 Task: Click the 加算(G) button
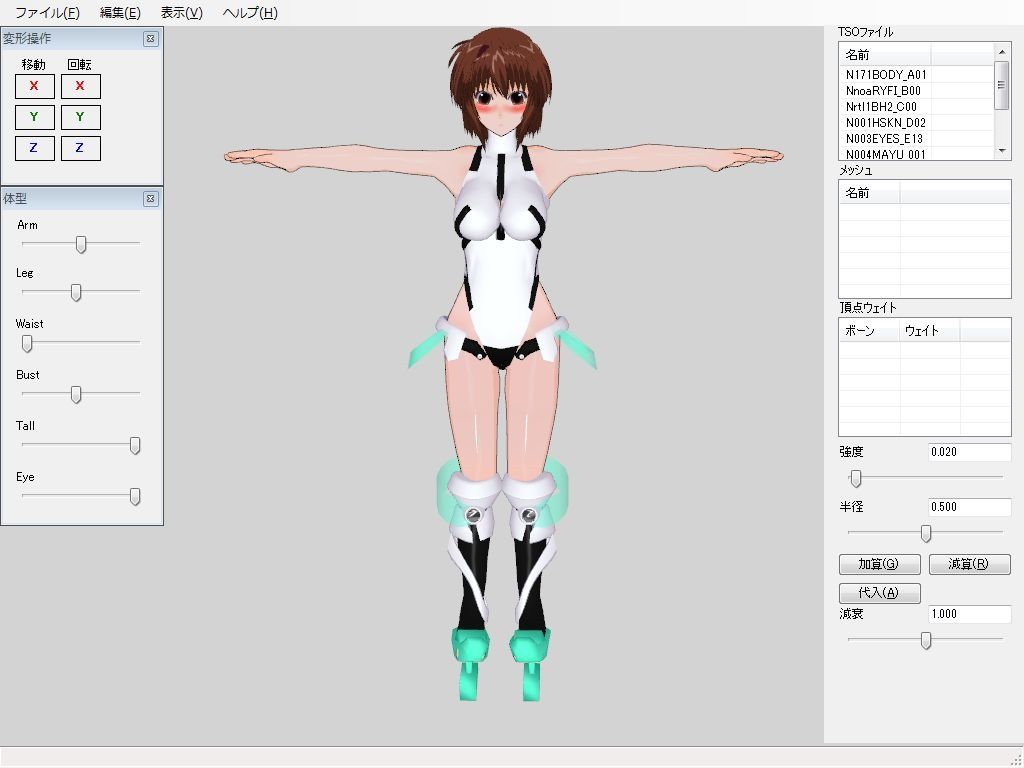click(x=879, y=564)
